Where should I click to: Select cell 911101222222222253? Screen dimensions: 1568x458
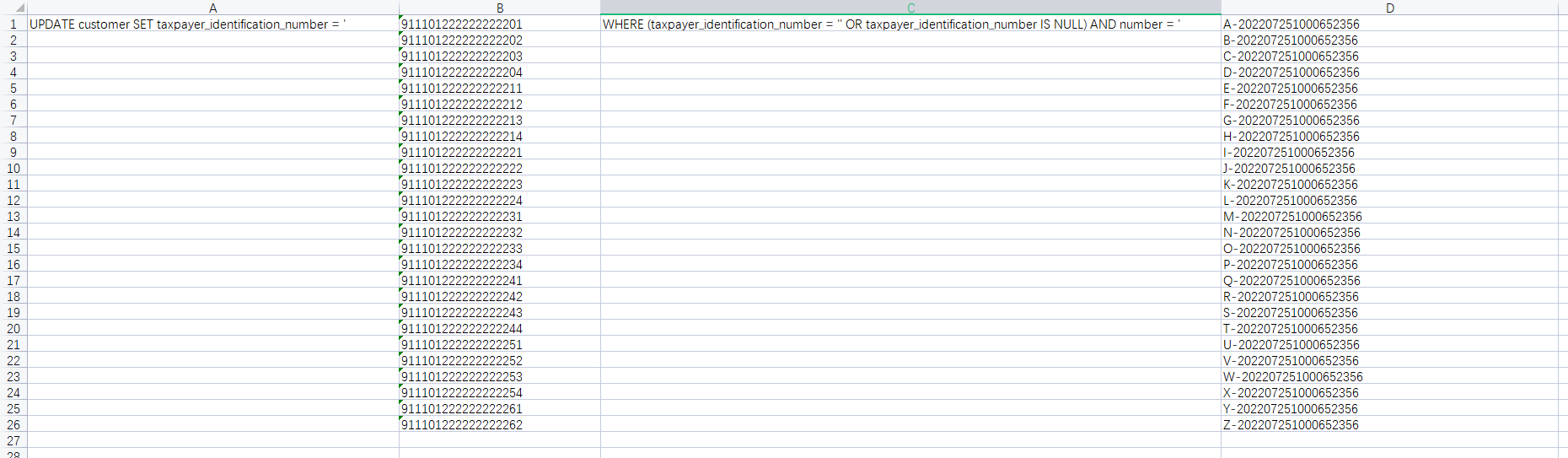tap(500, 376)
